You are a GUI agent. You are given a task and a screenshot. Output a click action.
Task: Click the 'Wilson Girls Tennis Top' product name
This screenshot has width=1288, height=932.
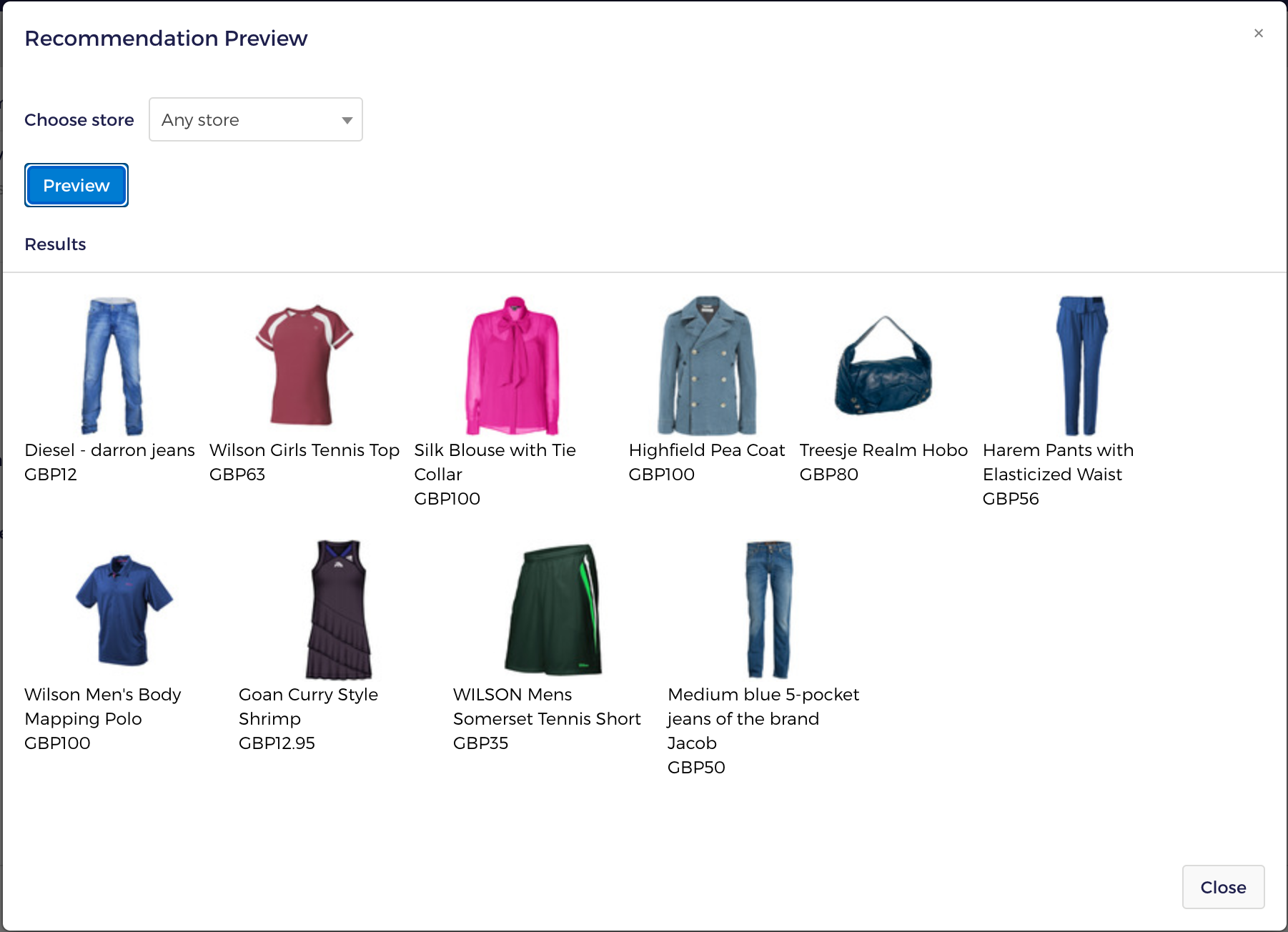(x=304, y=450)
